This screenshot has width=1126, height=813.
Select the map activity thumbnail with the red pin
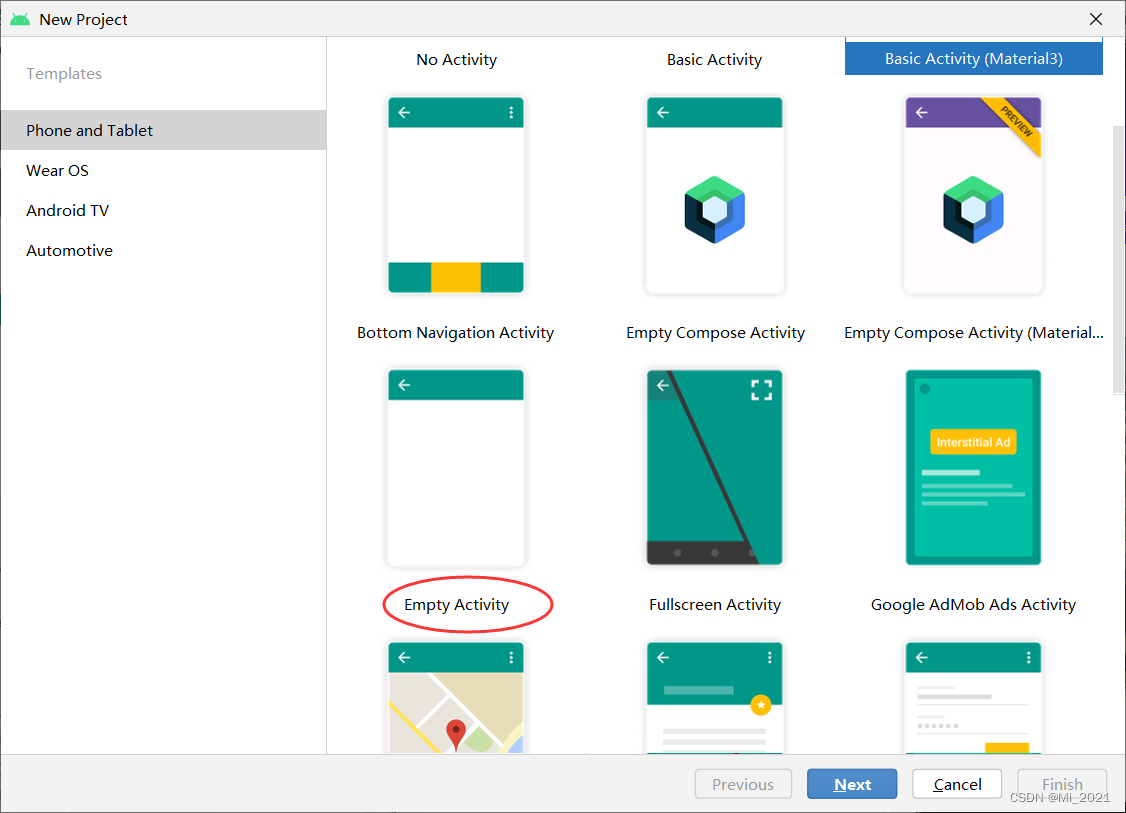(456, 697)
